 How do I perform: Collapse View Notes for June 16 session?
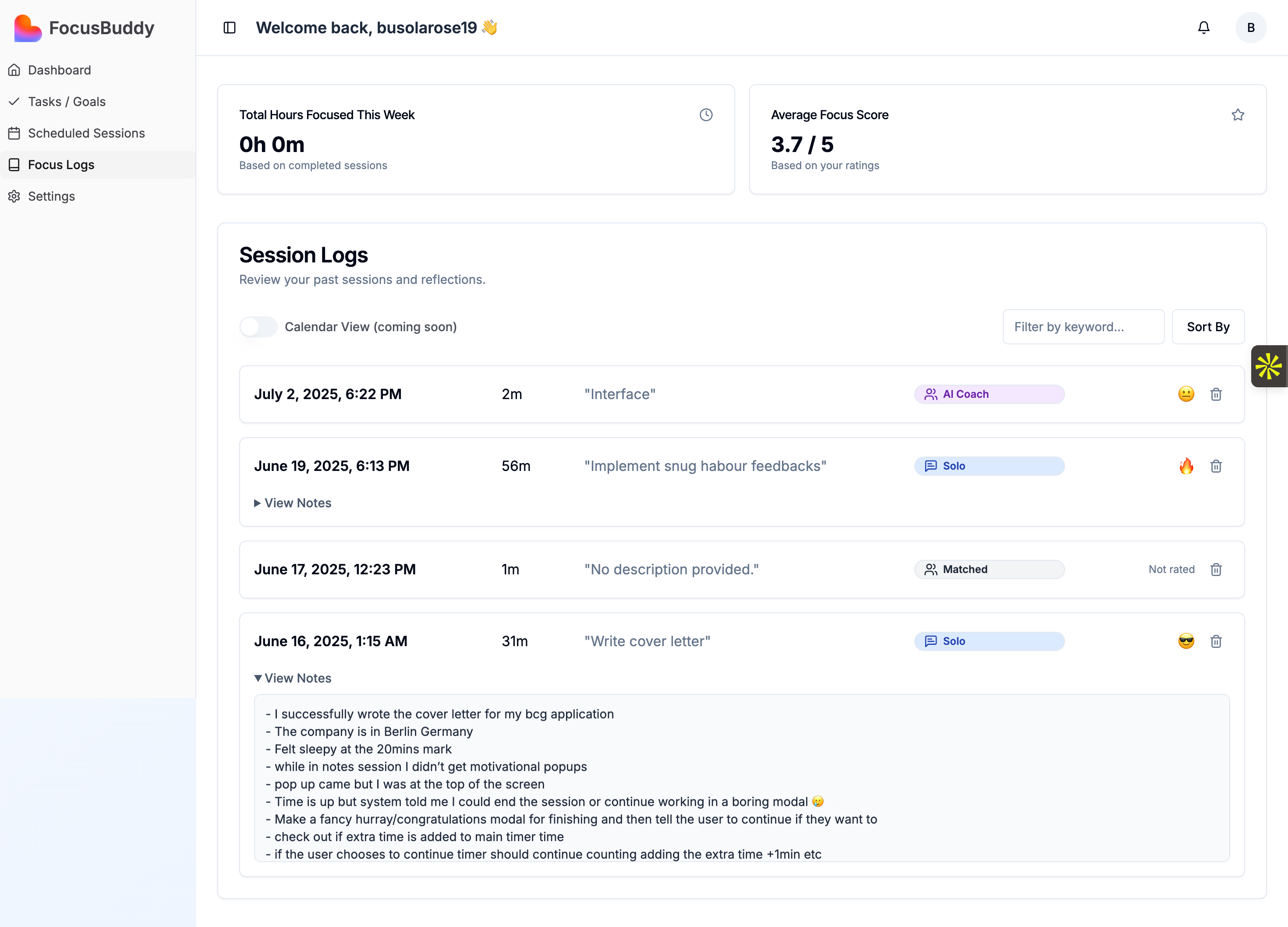coord(293,678)
